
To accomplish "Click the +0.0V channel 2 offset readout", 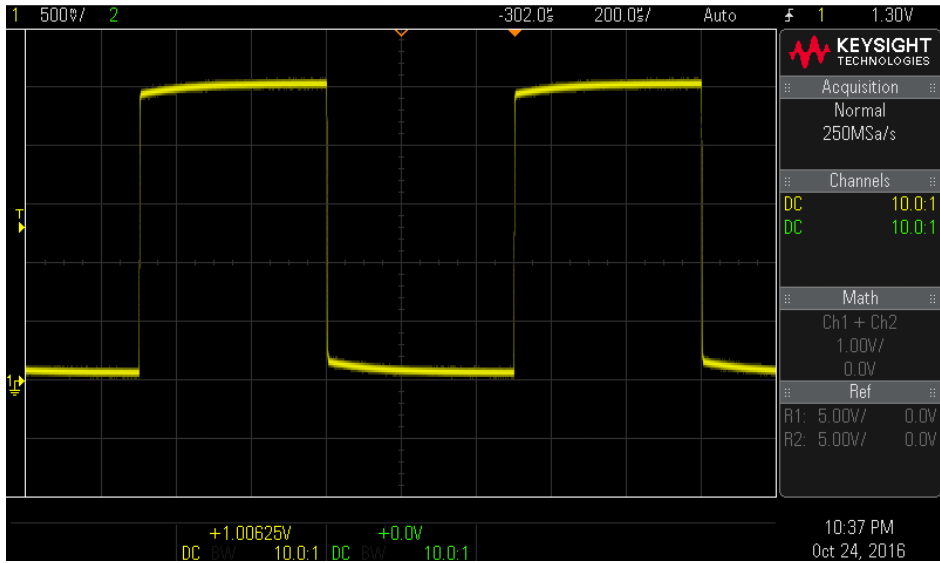I will pyautogui.click(x=400, y=533).
